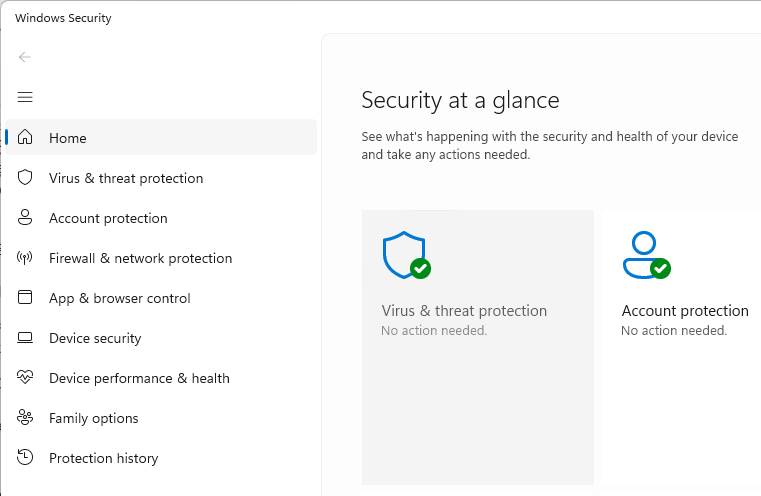Click the Home house icon in sidebar
761x496 pixels.
[x=25, y=137]
